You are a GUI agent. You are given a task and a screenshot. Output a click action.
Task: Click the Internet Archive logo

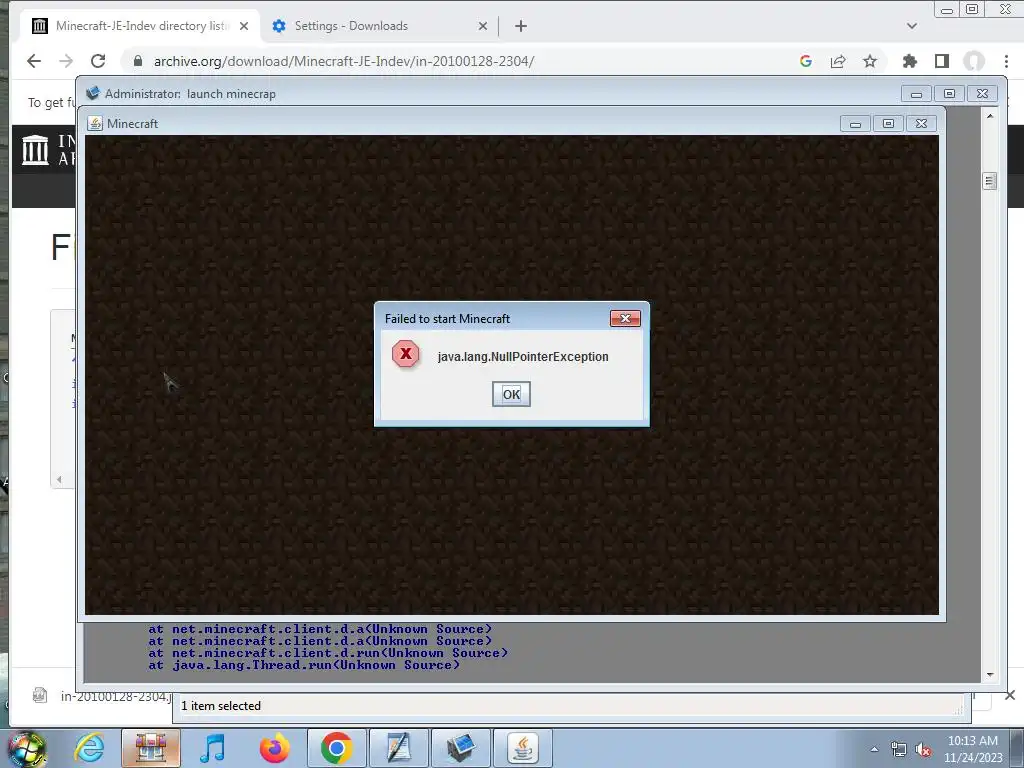tap(35, 150)
